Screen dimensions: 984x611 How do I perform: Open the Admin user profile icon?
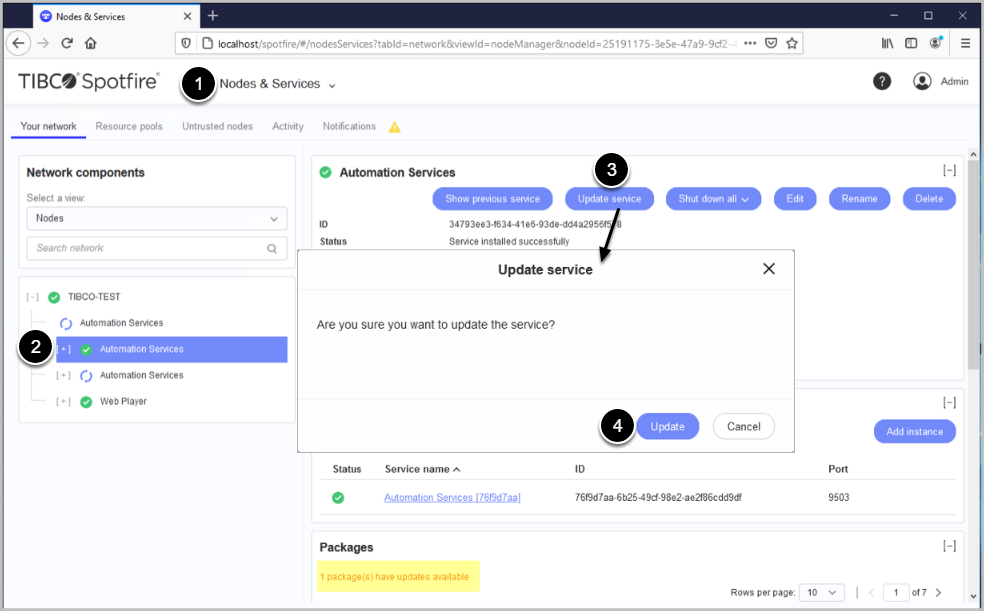click(922, 82)
